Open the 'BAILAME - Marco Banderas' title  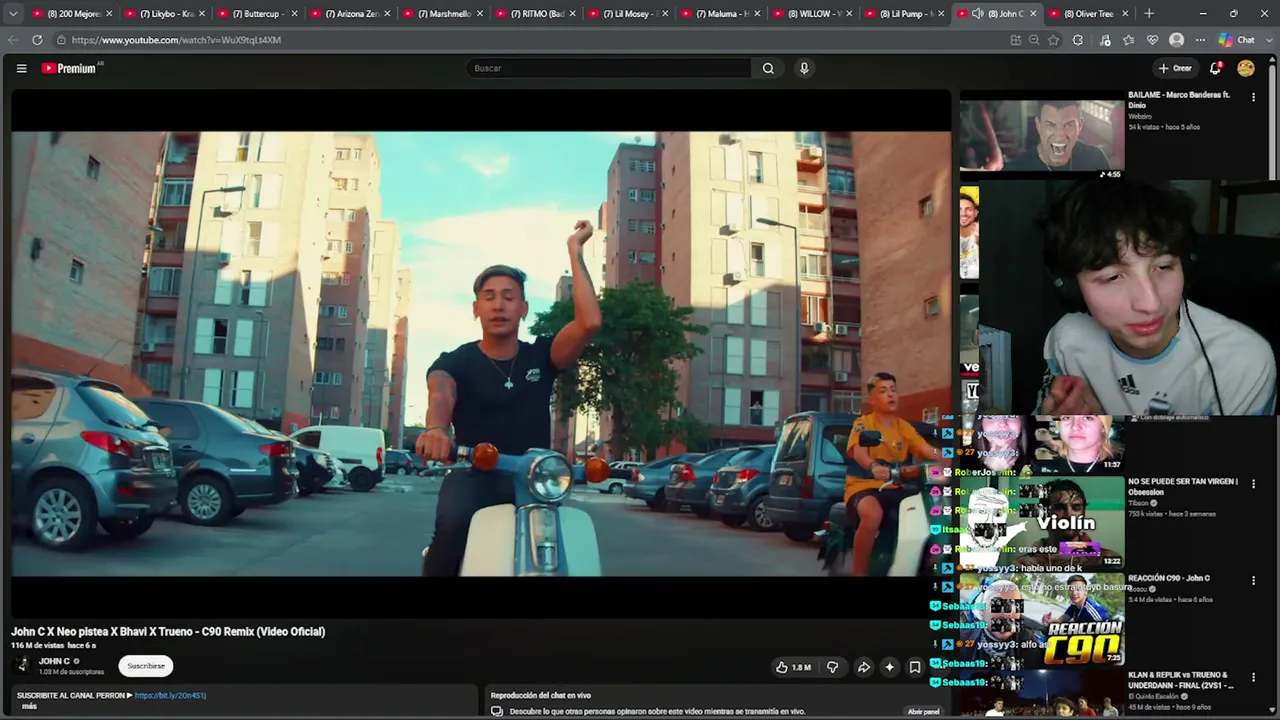coord(1179,100)
